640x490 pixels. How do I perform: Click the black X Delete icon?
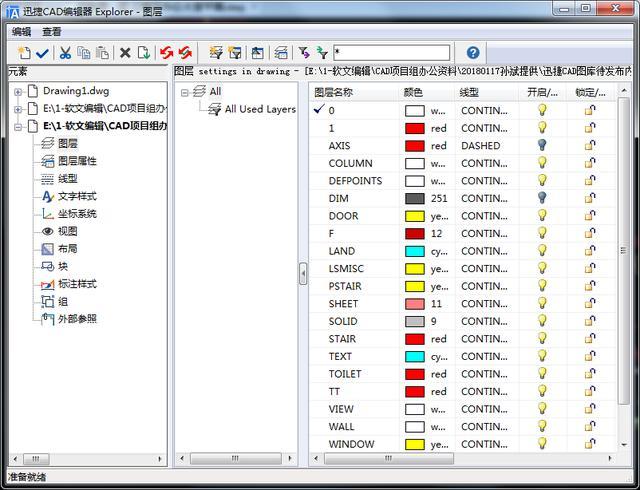pos(125,53)
